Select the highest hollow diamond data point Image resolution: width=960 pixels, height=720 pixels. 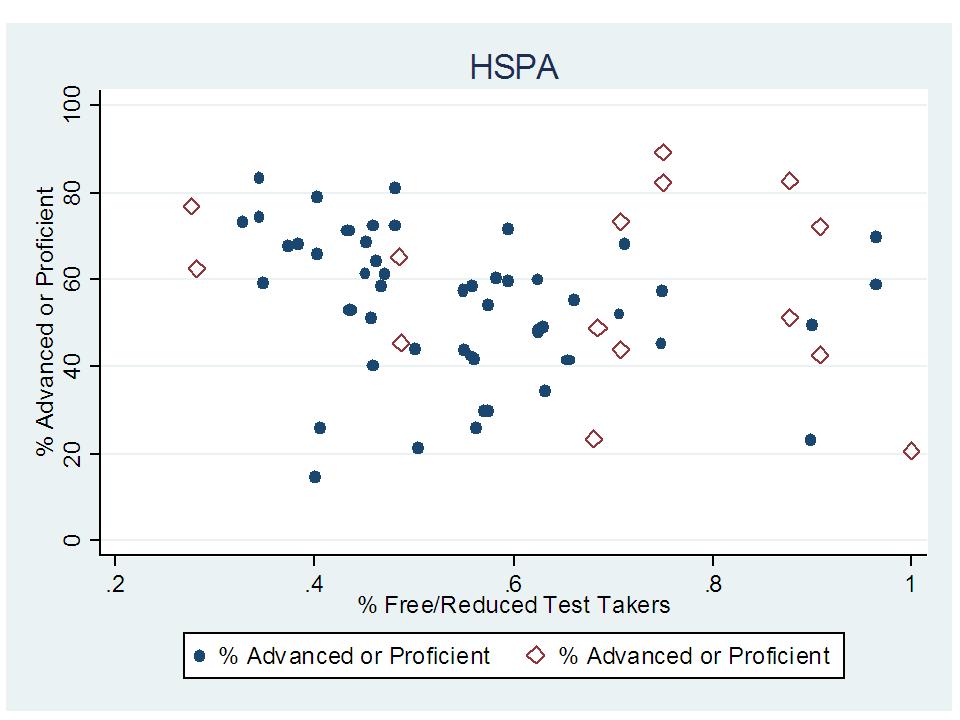pos(663,153)
